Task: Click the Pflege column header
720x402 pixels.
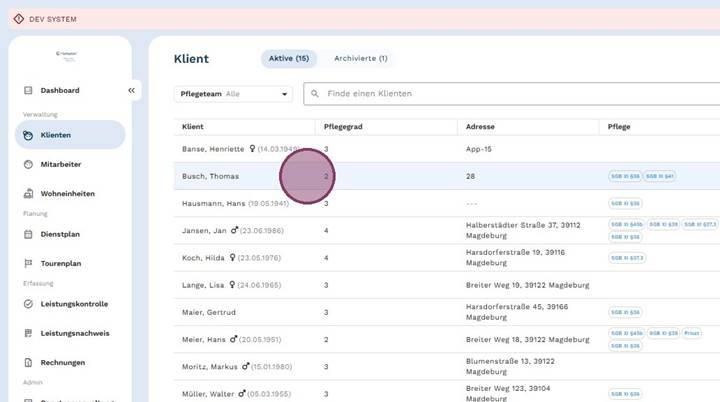Action: 619,127
